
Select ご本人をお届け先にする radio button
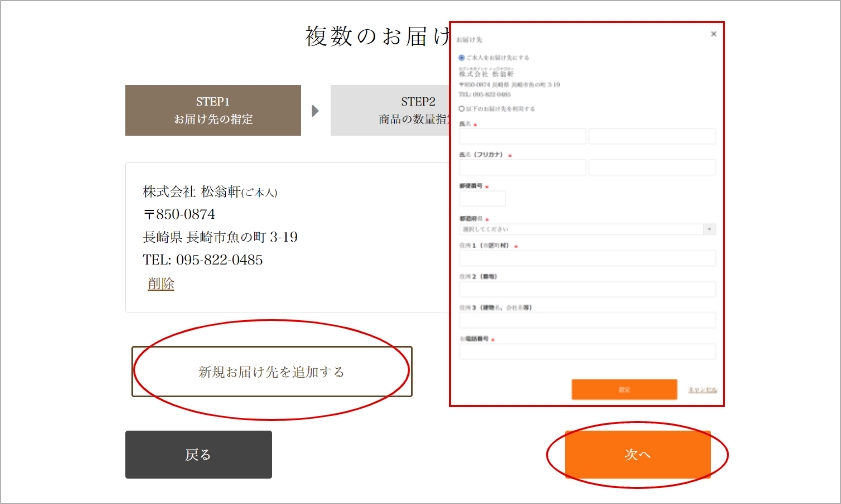[461, 58]
